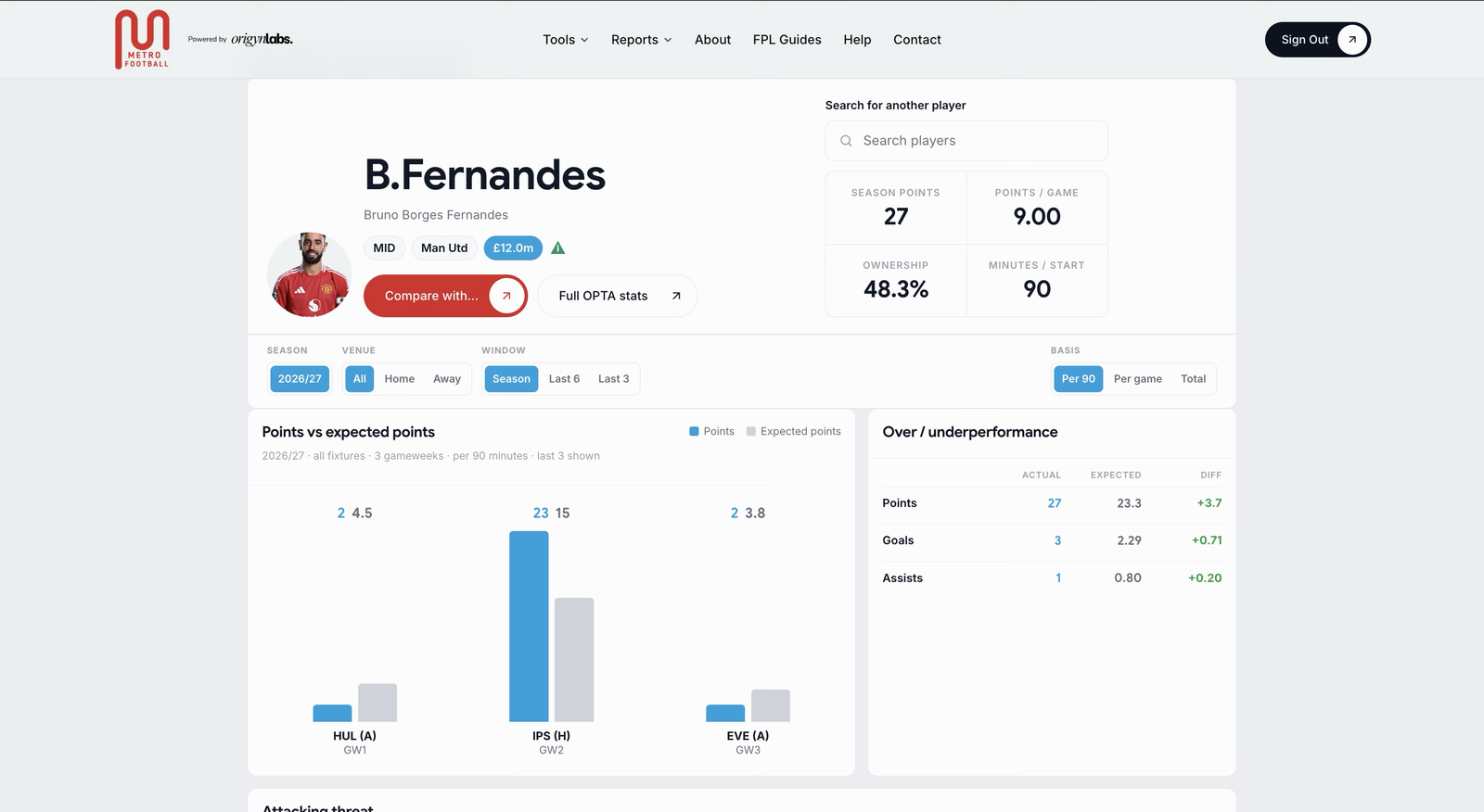The width and height of the screenshot is (1484, 812).
Task: Expand the Reports dropdown menu
Action: [x=642, y=40]
